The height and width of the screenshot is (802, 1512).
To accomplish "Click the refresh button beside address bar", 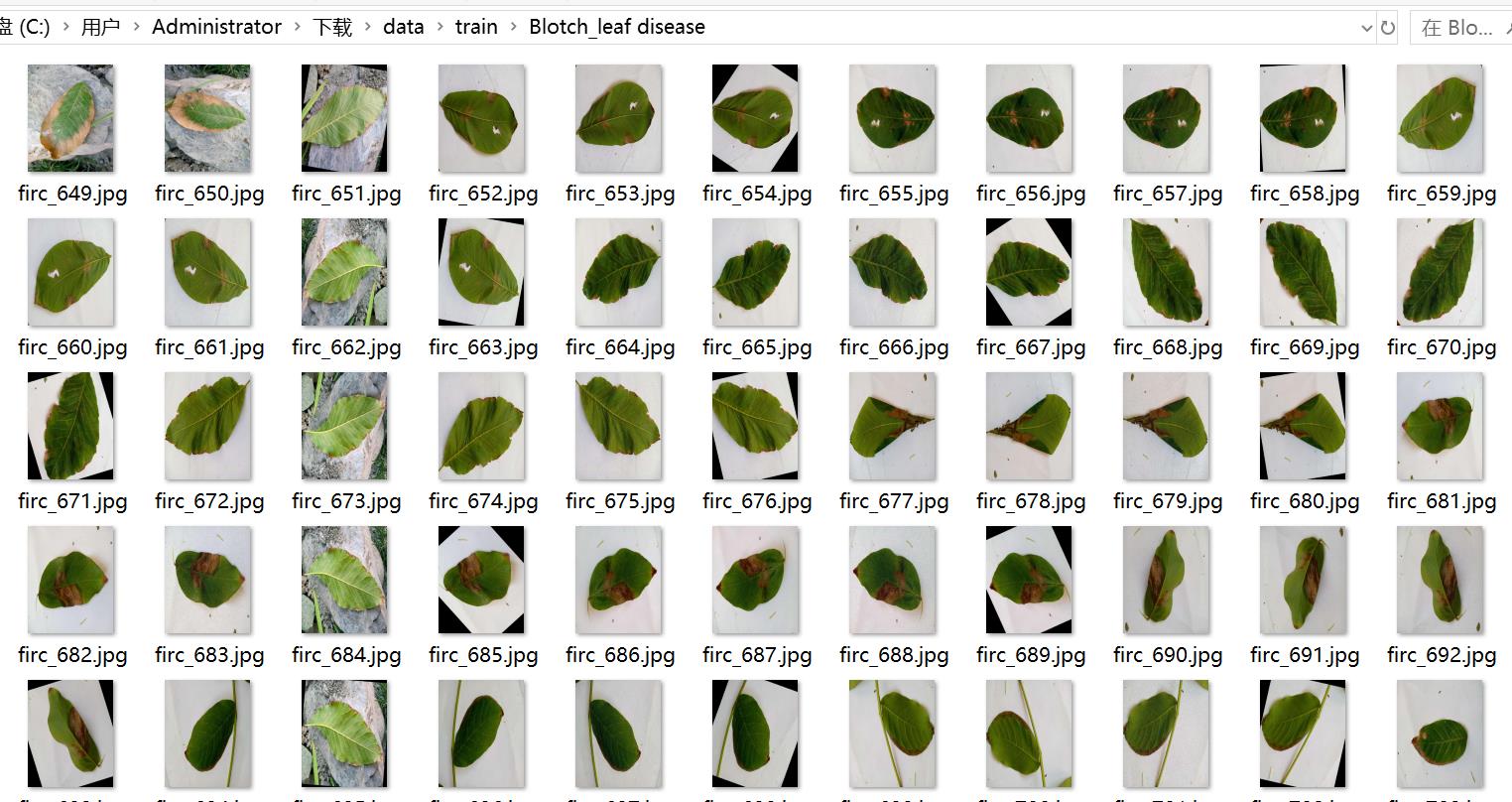I will coord(1388,28).
